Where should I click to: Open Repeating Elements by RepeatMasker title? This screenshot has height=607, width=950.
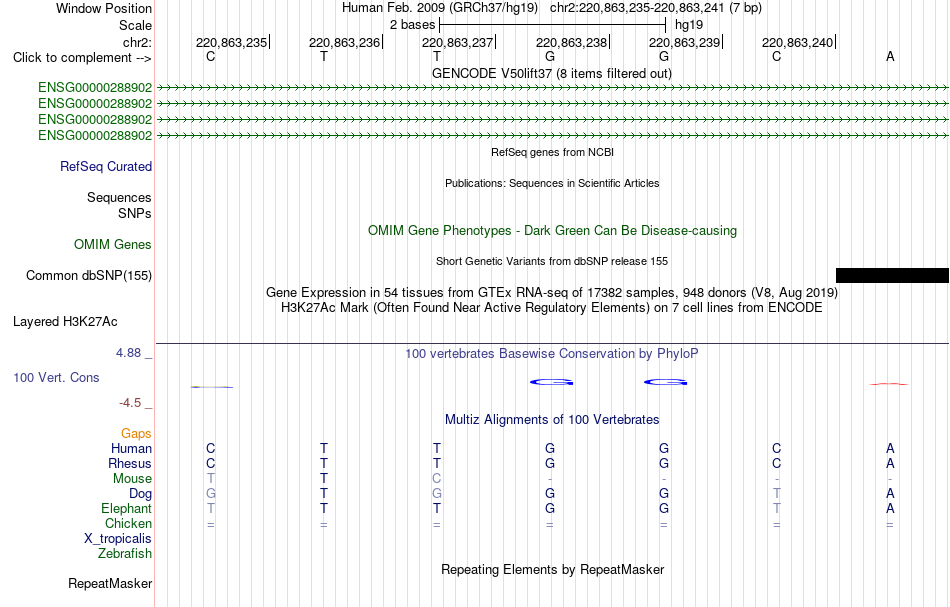coord(552,569)
